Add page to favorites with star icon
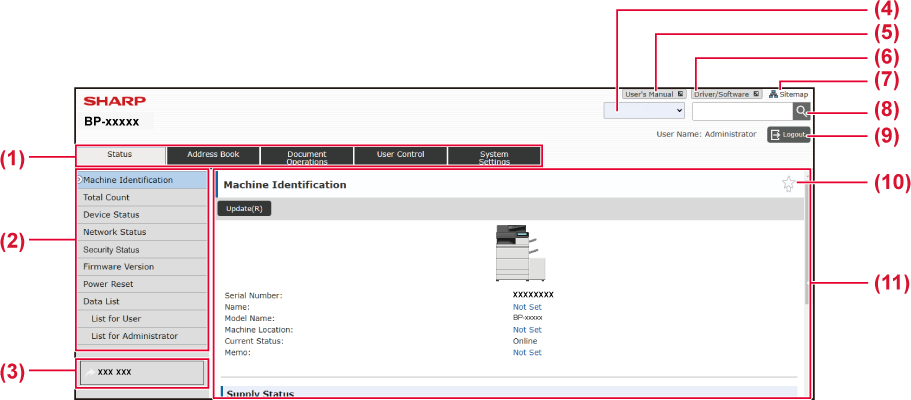The width and height of the screenshot is (911, 400). coord(788,185)
